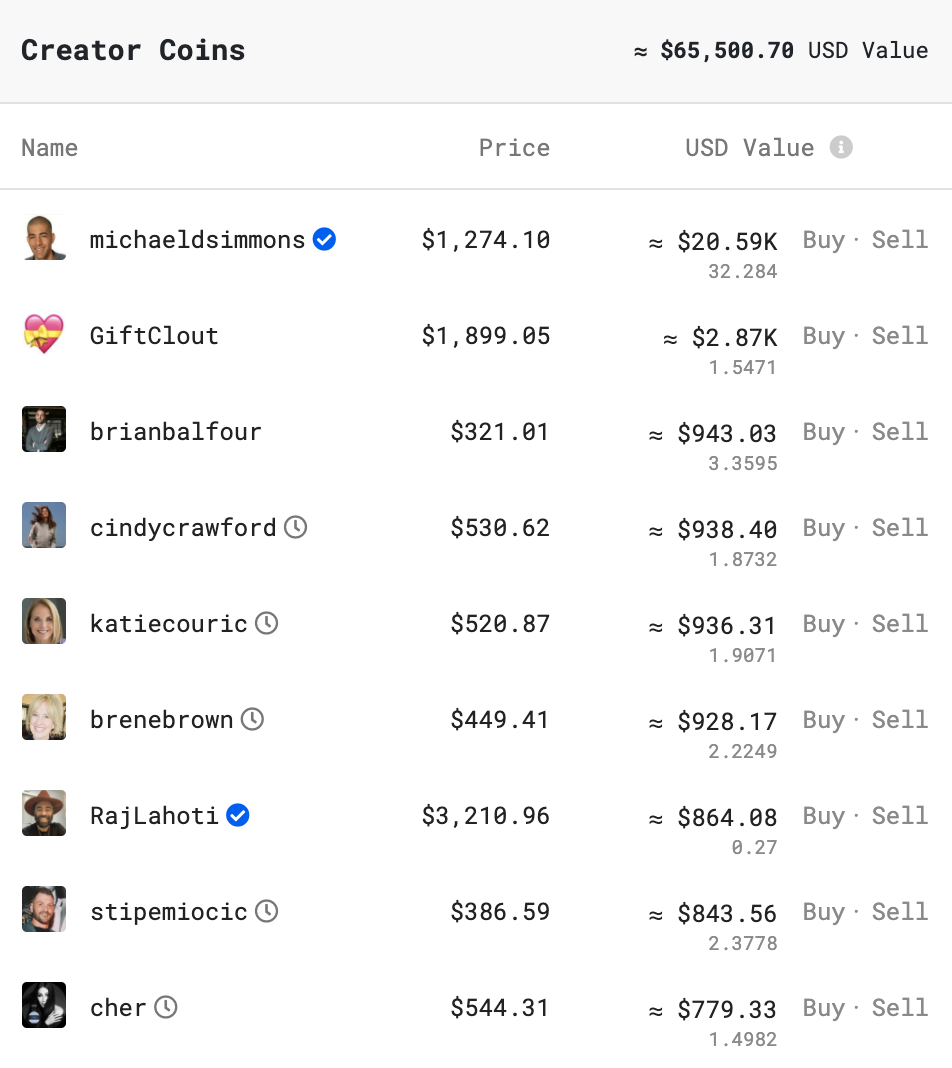Sell GiftClout creator coin
This screenshot has height=1068, width=952.
[x=900, y=336]
